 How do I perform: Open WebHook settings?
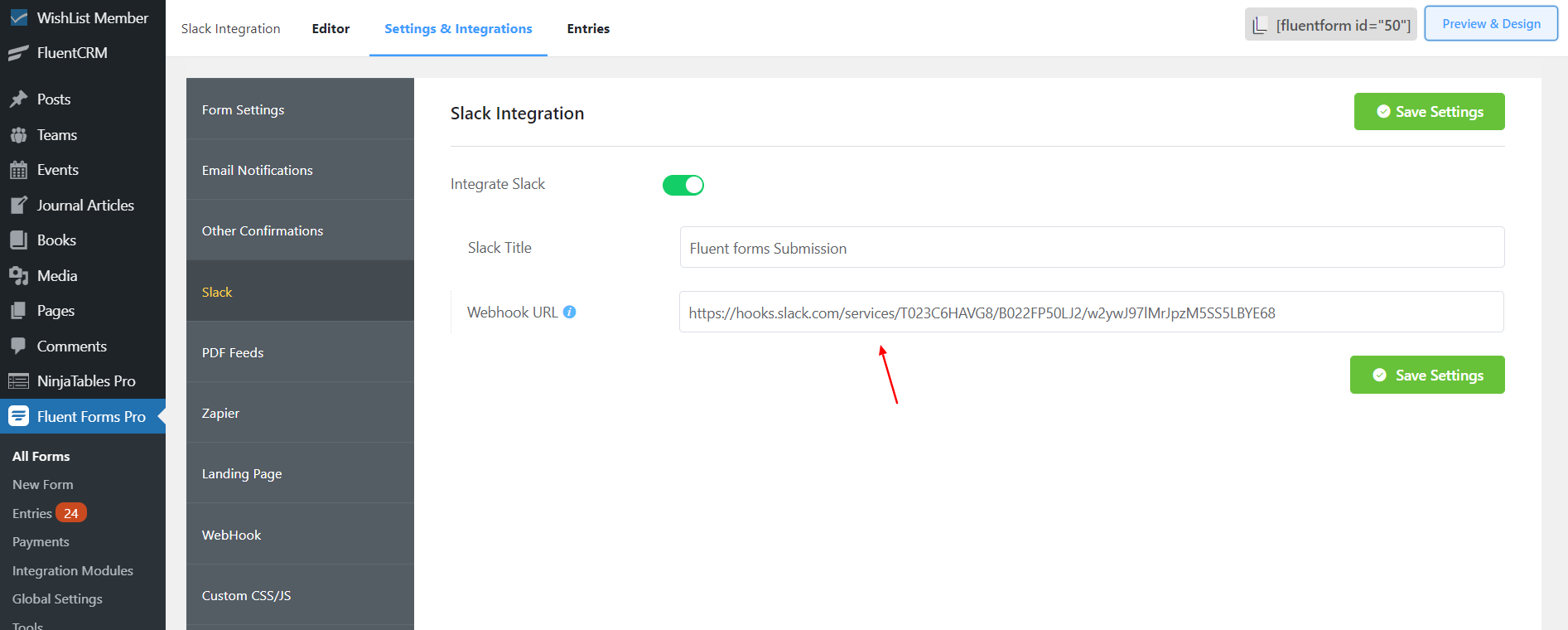pyautogui.click(x=300, y=535)
